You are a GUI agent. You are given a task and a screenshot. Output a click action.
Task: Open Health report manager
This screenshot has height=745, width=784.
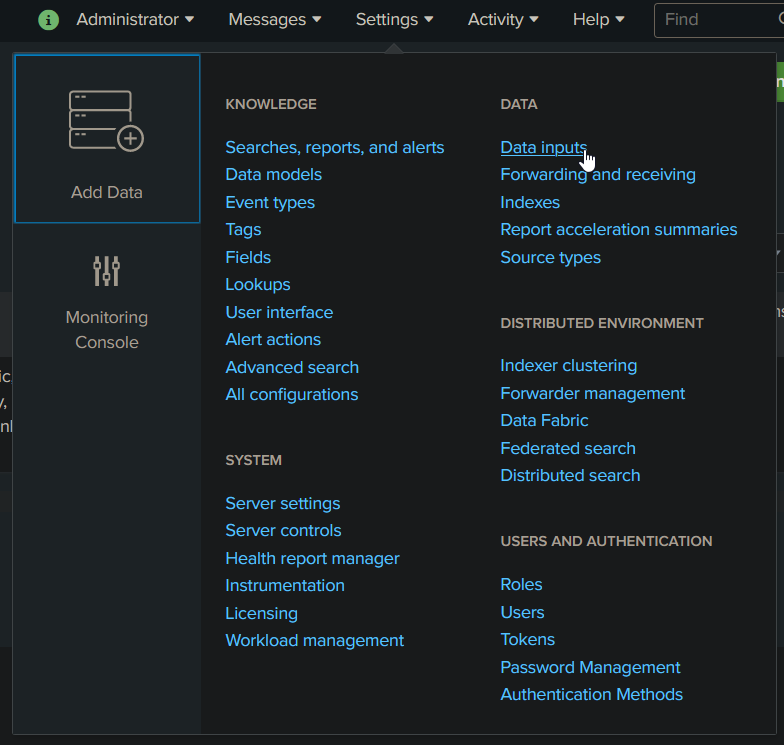[x=312, y=558]
